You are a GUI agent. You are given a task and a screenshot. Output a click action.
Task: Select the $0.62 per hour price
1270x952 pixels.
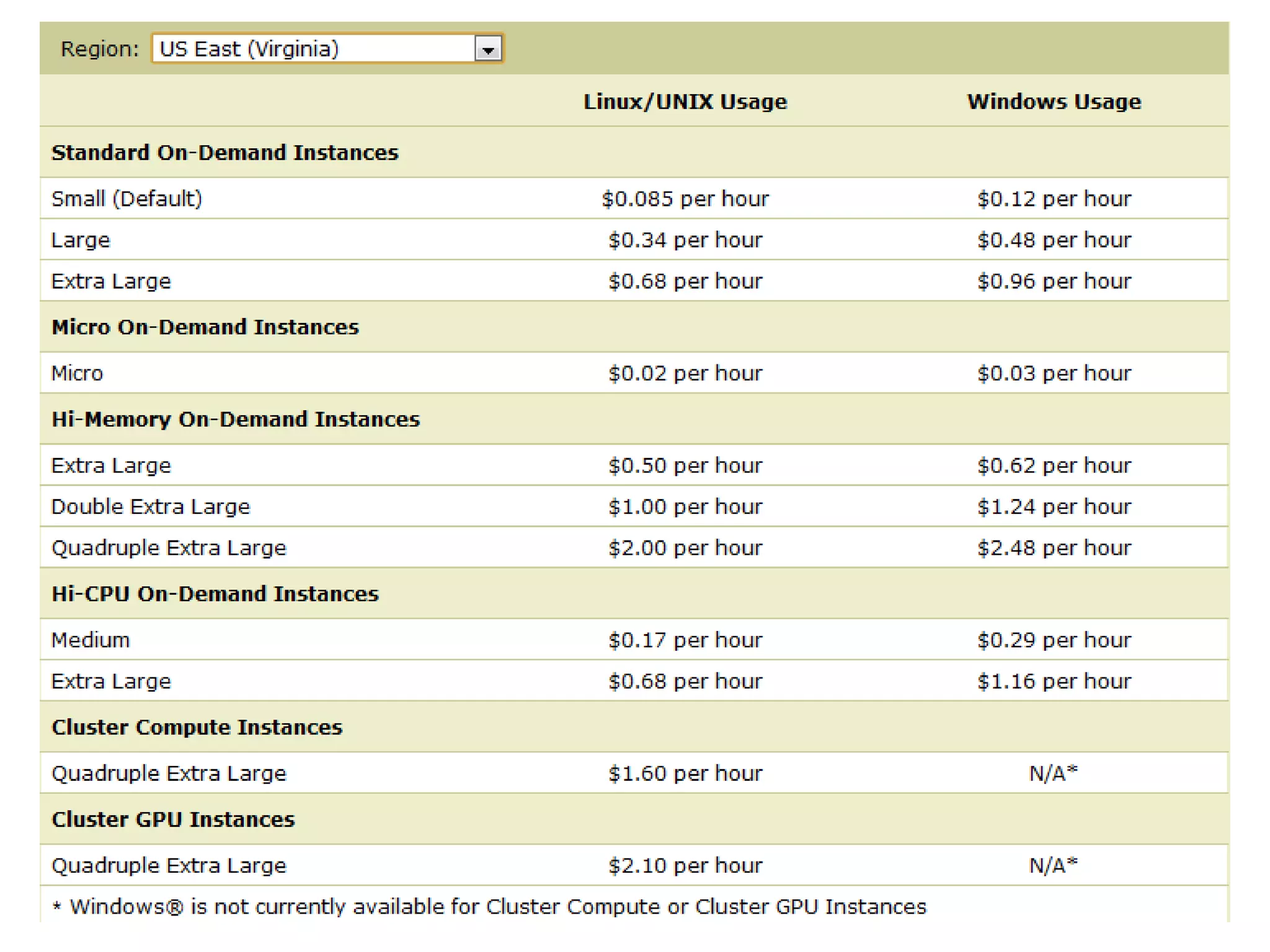point(1054,465)
